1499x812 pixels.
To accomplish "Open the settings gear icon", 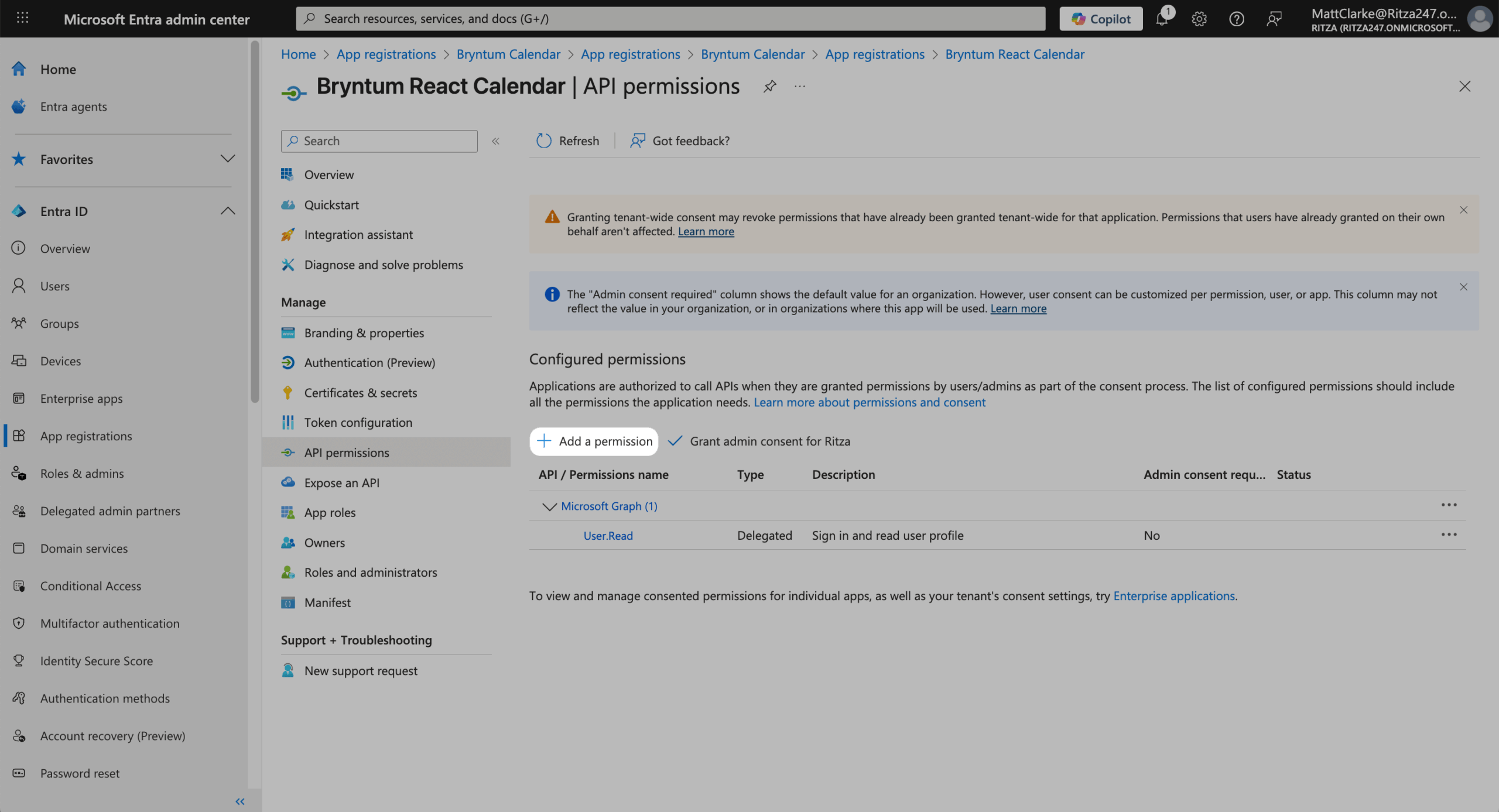I will click(x=1199, y=19).
